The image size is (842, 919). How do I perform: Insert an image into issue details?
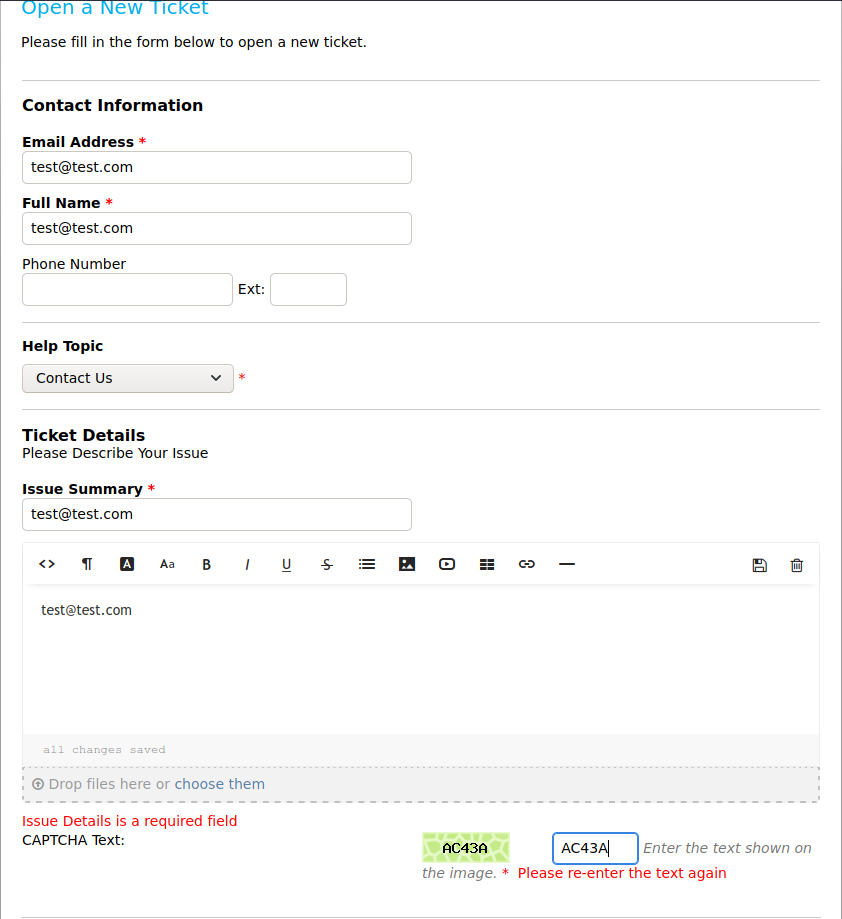coord(407,564)
